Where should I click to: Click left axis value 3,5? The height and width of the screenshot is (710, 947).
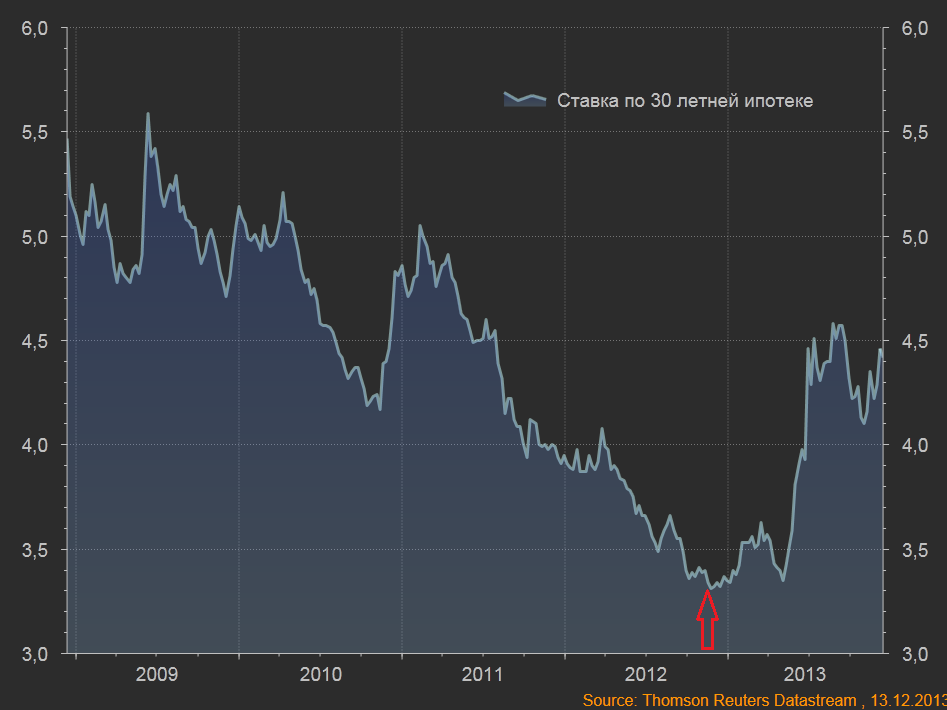pyautogui.click(x=34, y=550)
